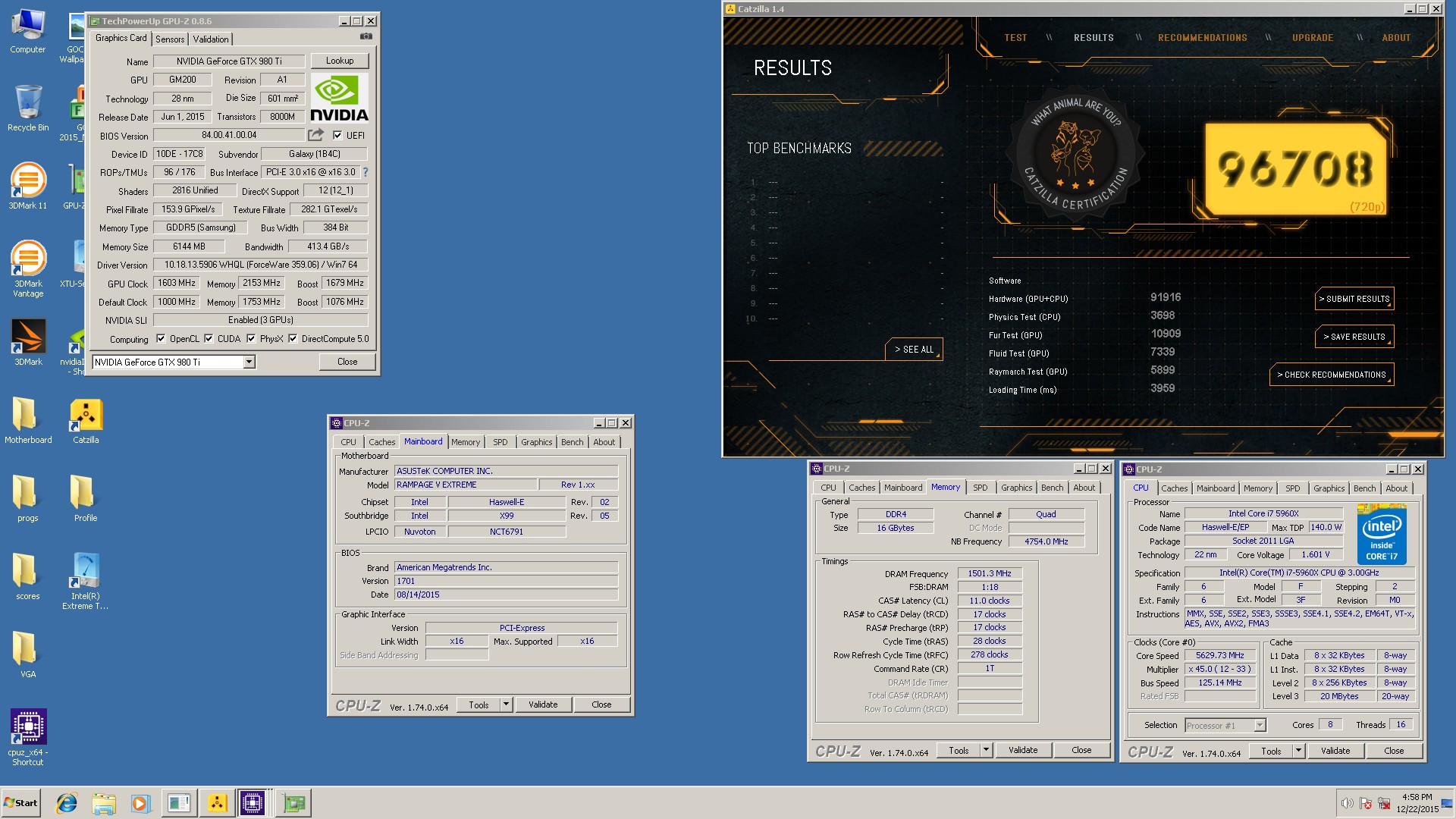The height and width of the screenshot is (819, 1456).
Task: Select SPD tab in Mainboard CPU-Z window
Action: [500, 442]
